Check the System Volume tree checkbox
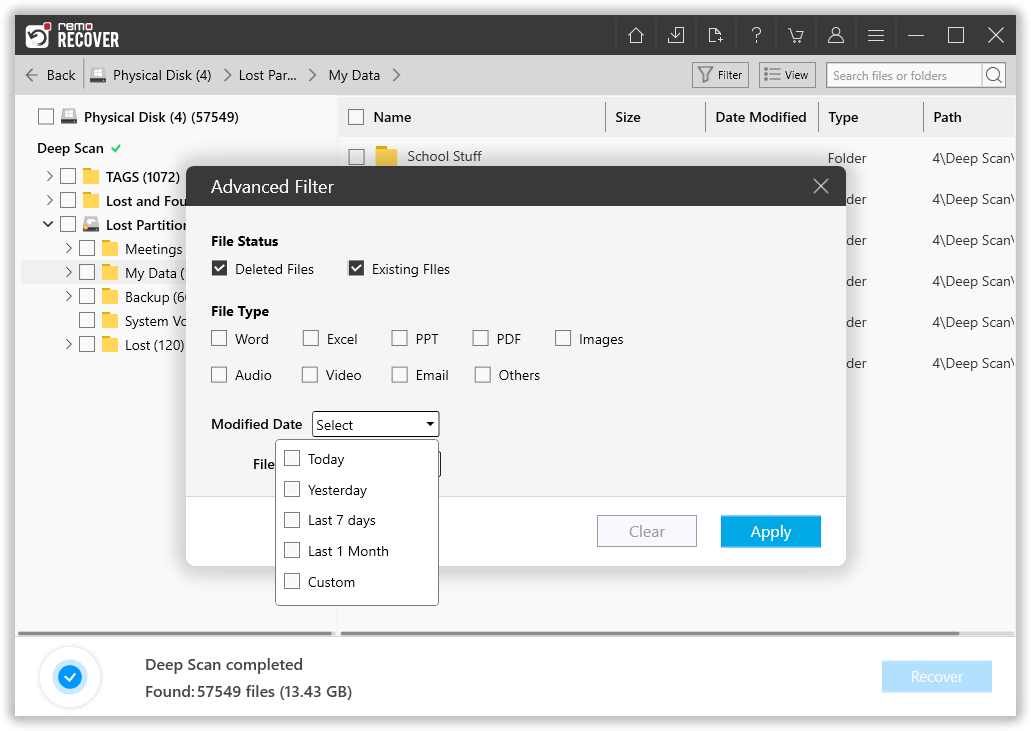The height and width of the screenshot is (731, 1031). (87, 320)
